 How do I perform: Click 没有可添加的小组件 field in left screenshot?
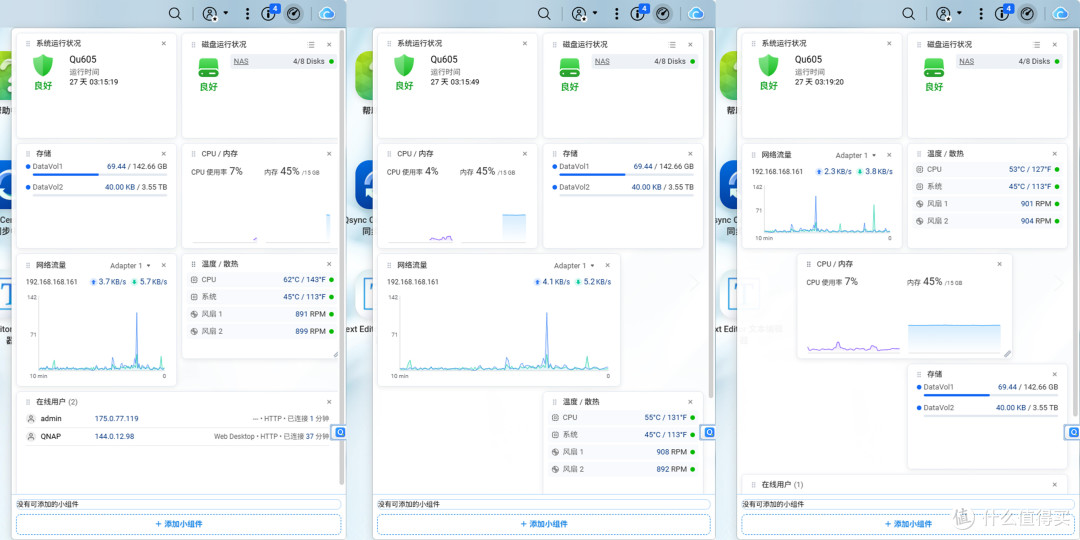point(178,504)
